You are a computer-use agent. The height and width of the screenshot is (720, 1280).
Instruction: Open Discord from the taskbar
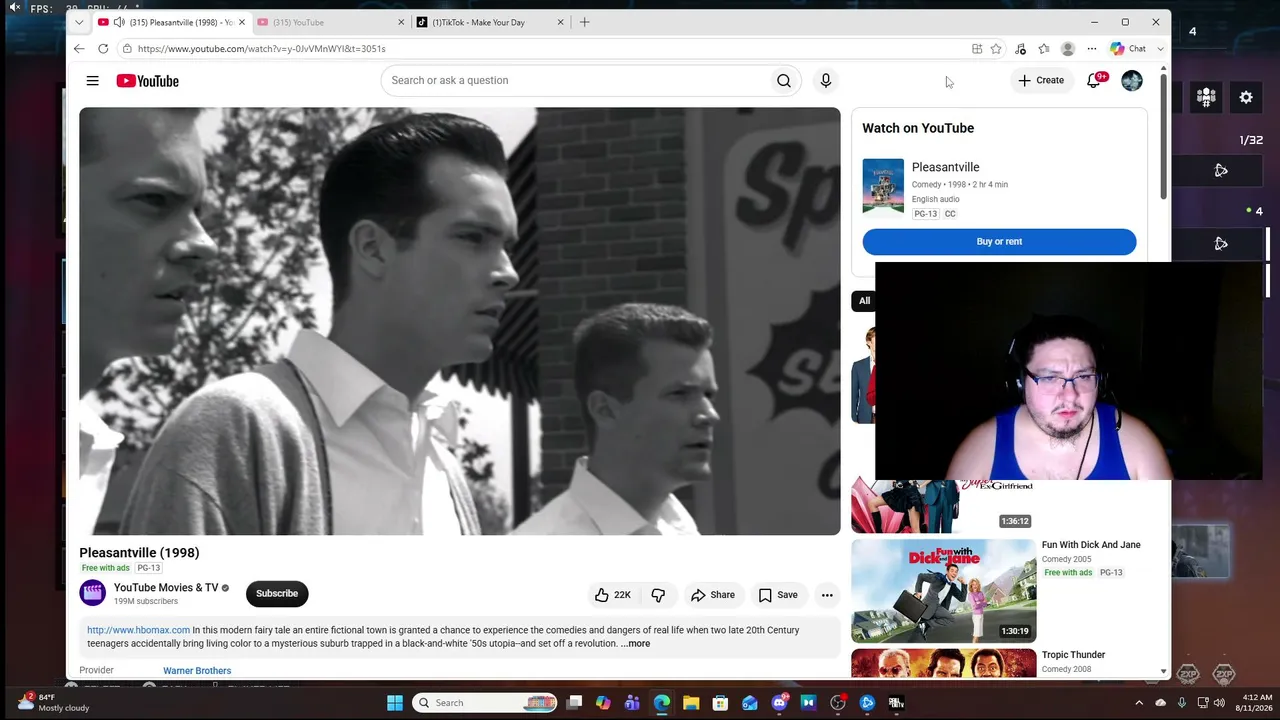(x=779, y=703)
